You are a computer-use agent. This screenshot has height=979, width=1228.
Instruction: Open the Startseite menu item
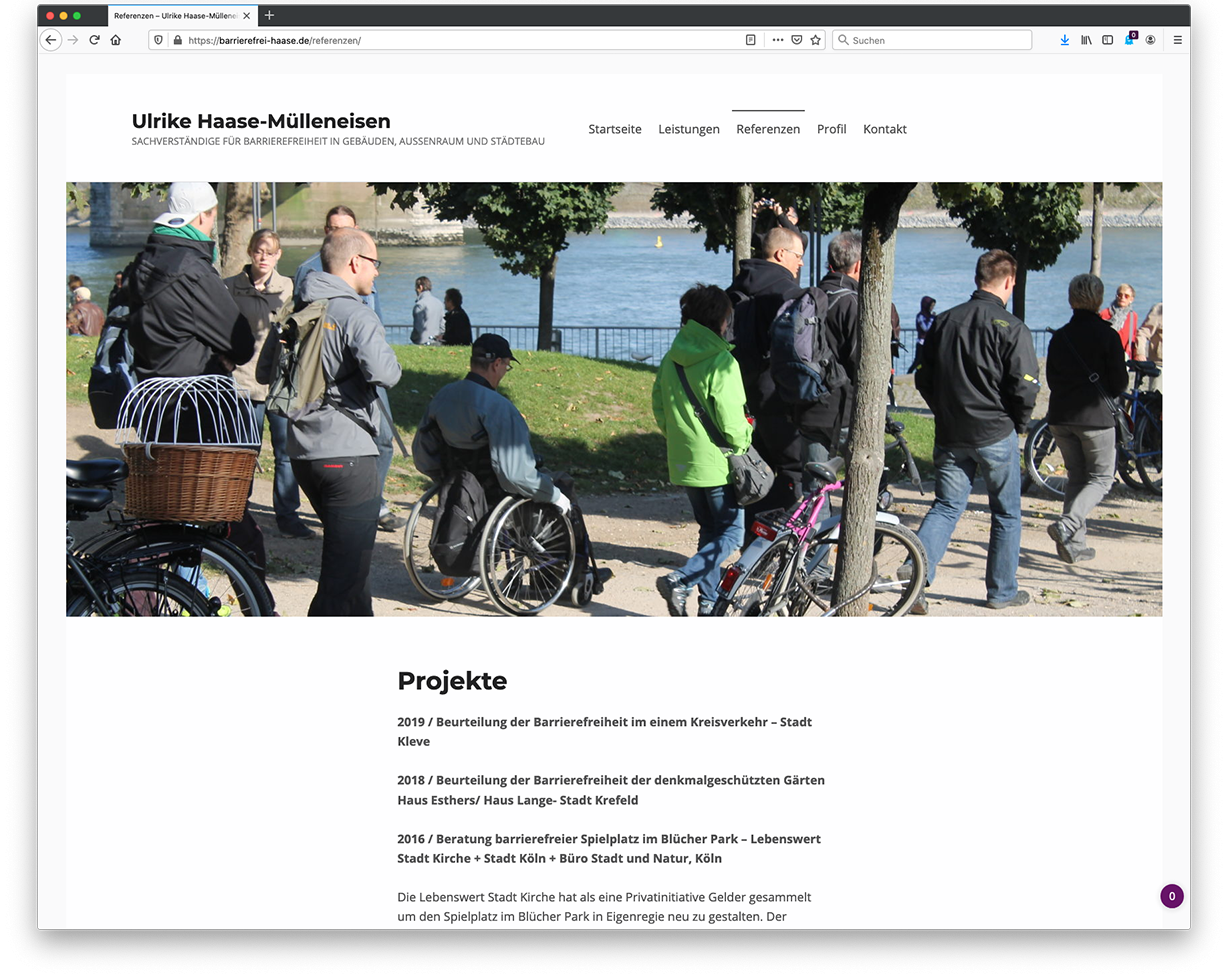click(x=615, y=129)
